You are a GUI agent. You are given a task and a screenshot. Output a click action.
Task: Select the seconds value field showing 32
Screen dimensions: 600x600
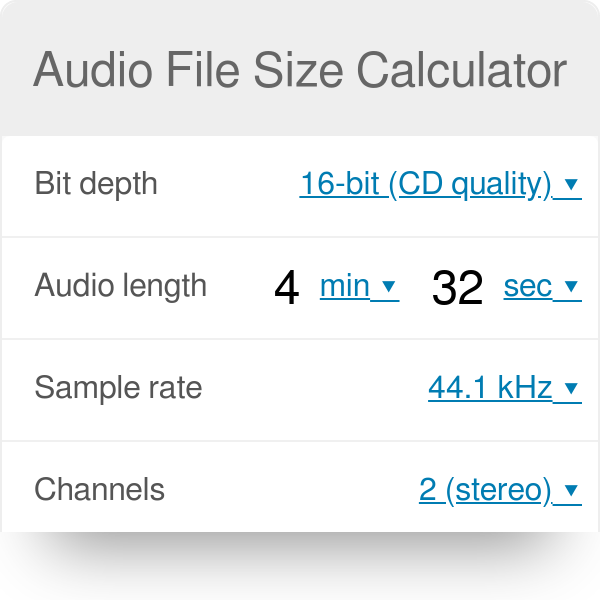coord(458,287)
